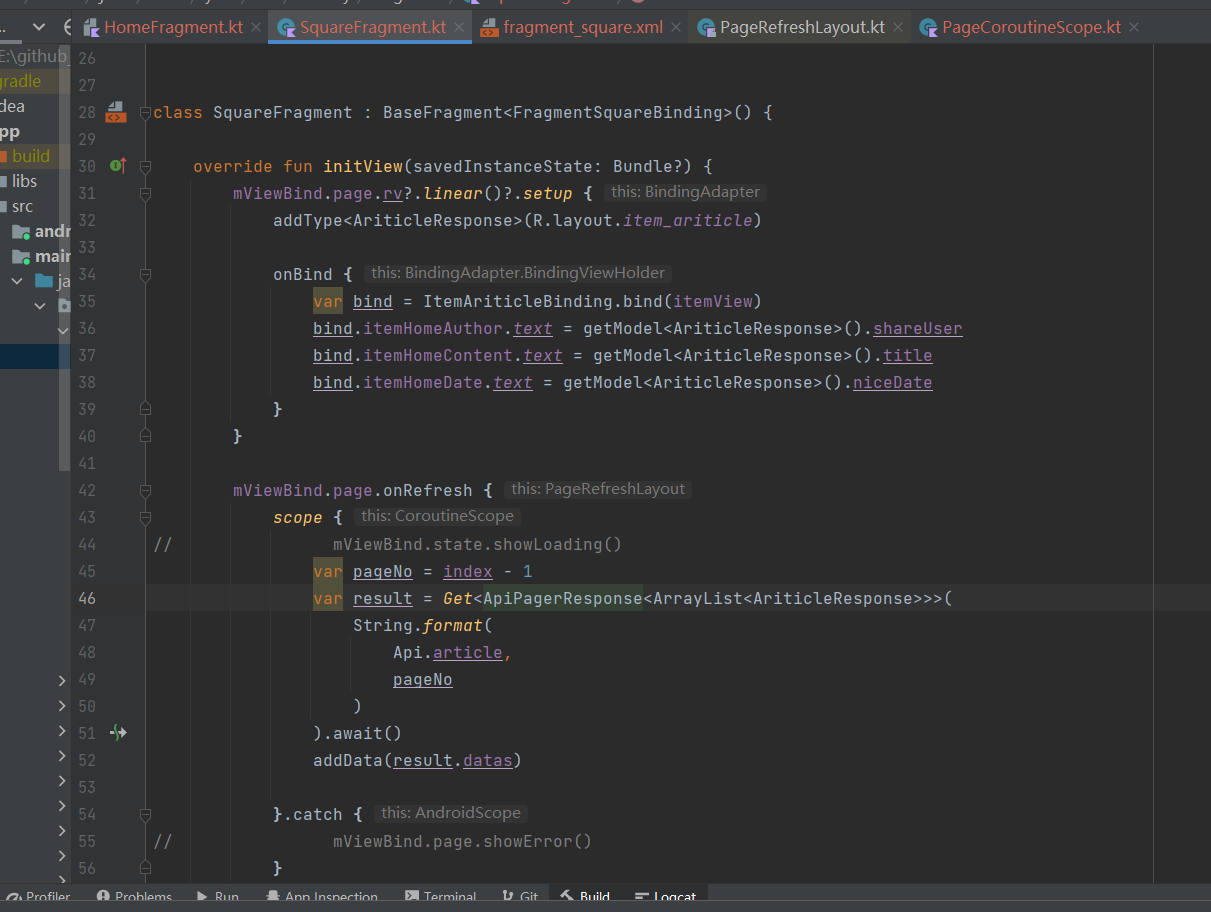Click line number 46 in the editor gutter

click(x=87, y=598)
